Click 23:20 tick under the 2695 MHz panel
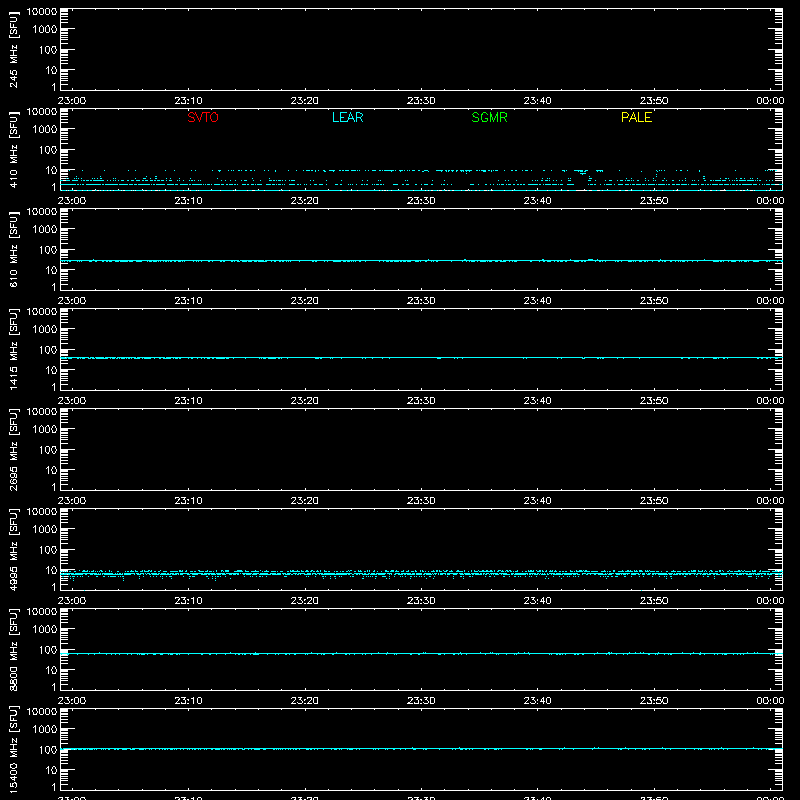This screenshot has width=800, height=800. [305, 501]
